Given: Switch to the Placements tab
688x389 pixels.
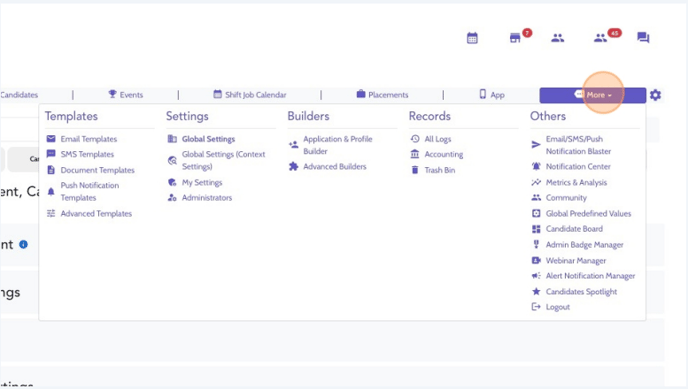Looking at the screenshot, I should click(x=382, y=95).
